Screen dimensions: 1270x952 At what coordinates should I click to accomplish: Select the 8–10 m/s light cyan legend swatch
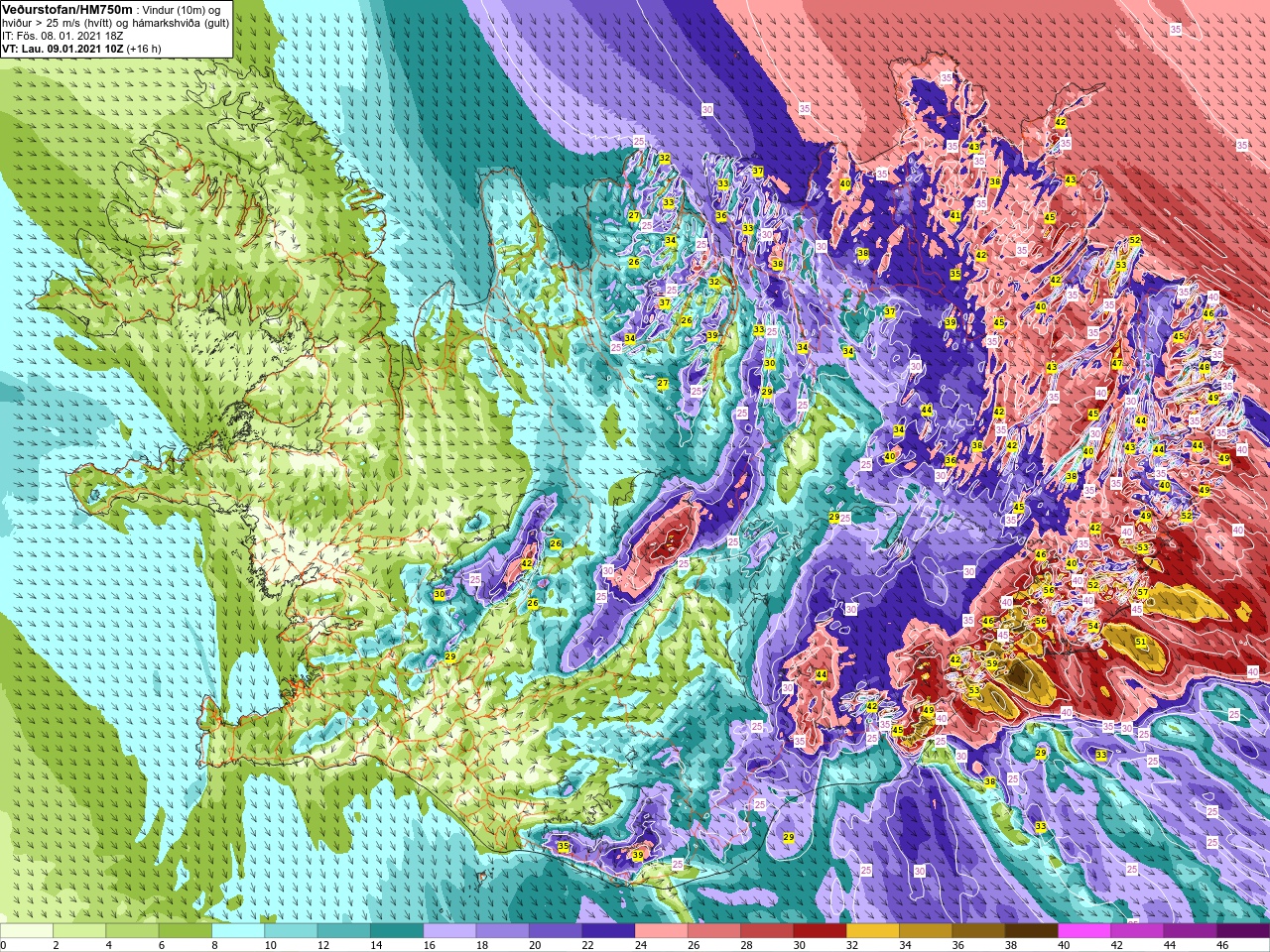tap(238, 931)
